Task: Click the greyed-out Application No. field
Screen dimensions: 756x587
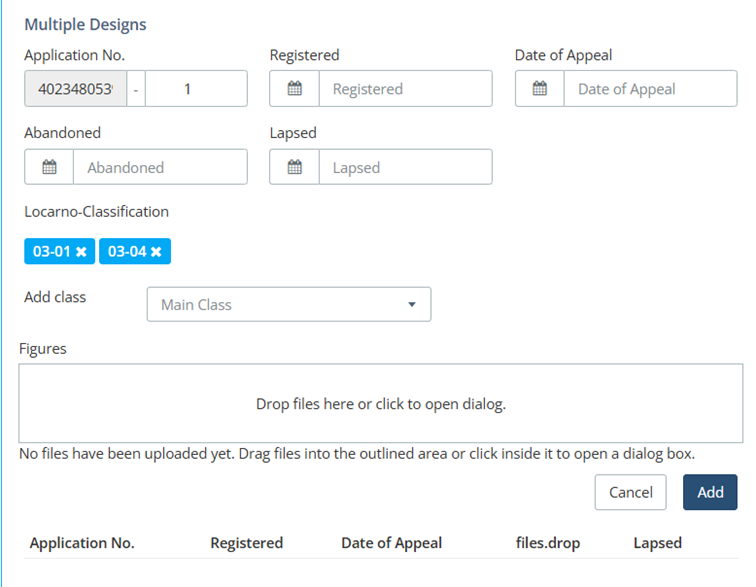Action: [x=75, y=89]
